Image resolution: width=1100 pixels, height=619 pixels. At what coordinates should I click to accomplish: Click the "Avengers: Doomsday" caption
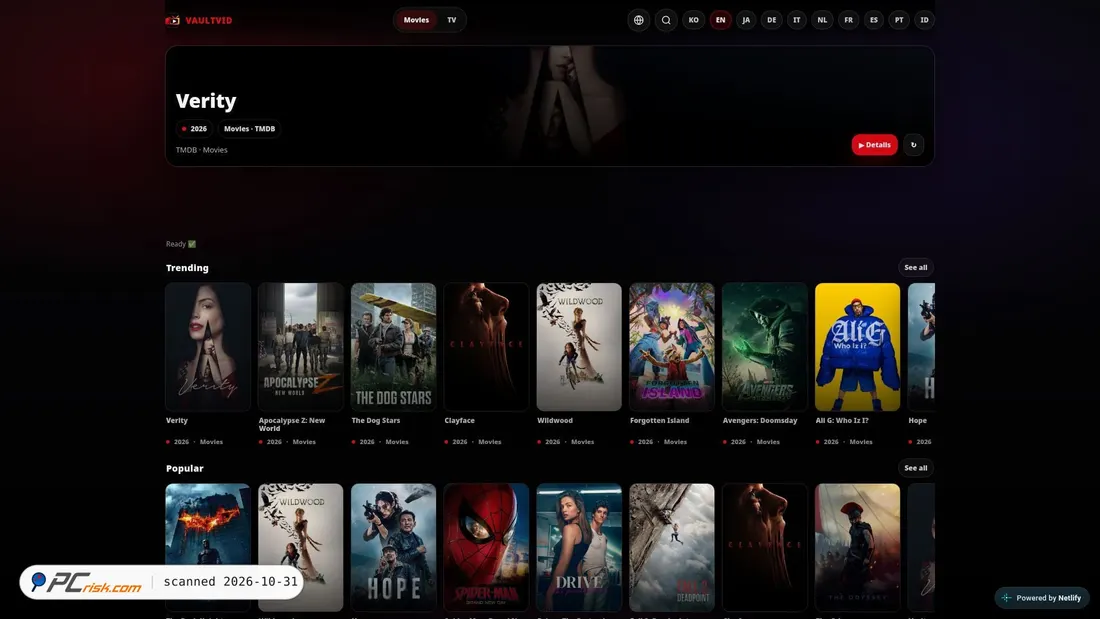(760, 420)
